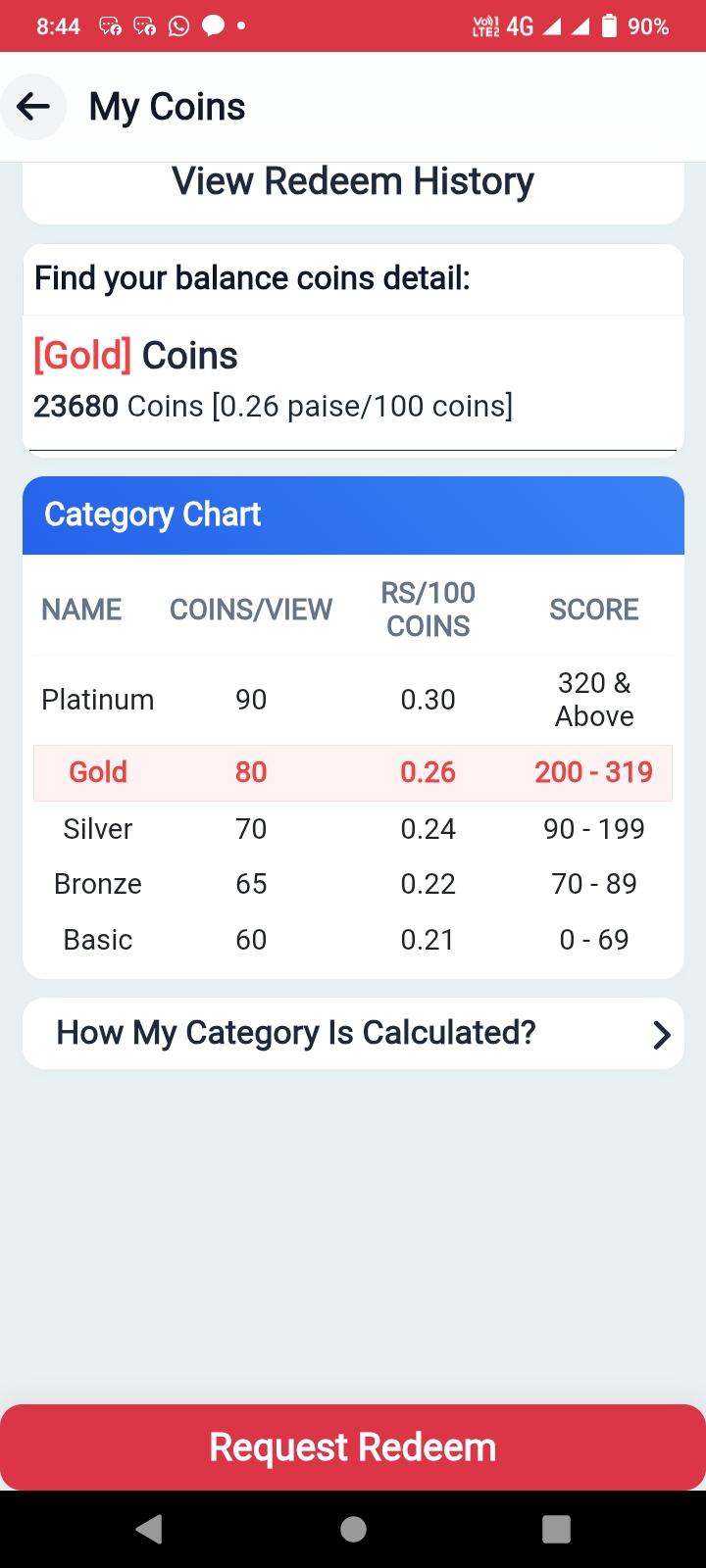Tap the Basic category name

click(98, 940)
